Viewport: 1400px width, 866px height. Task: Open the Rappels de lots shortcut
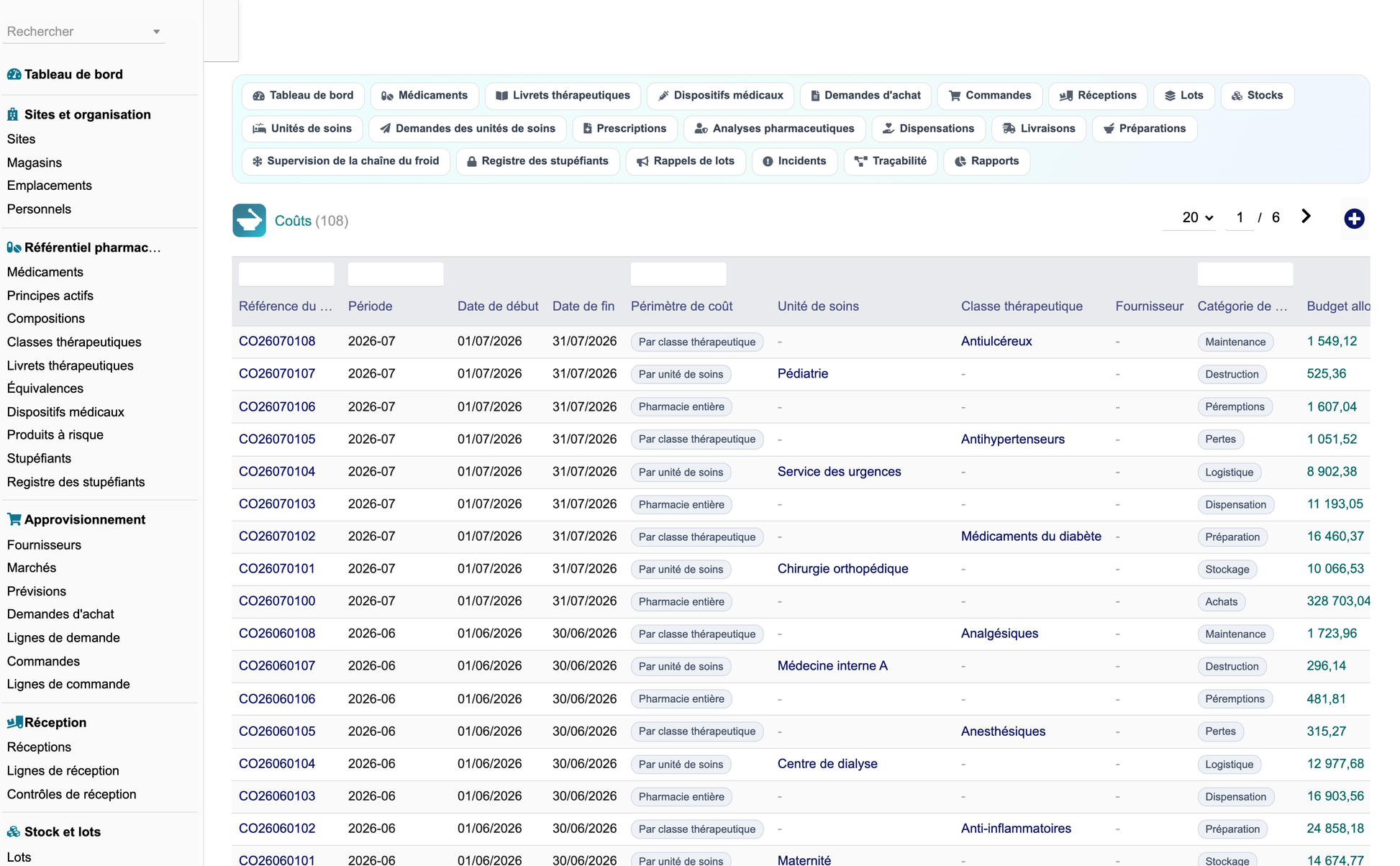(686, 161)
